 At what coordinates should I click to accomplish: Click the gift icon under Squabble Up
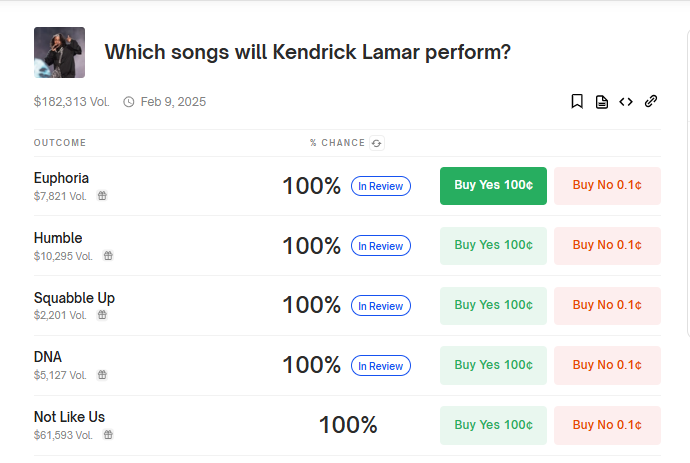point(102,315)
